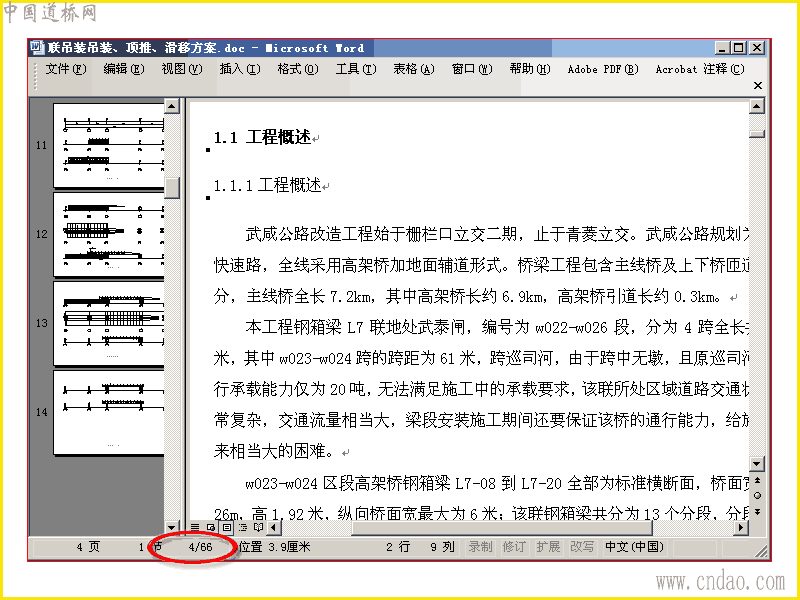The height and width of the screenshot is (600, 800).
Task: Open the 格式(O) menu
Action: pyautogui.click(x=298, y=69)
